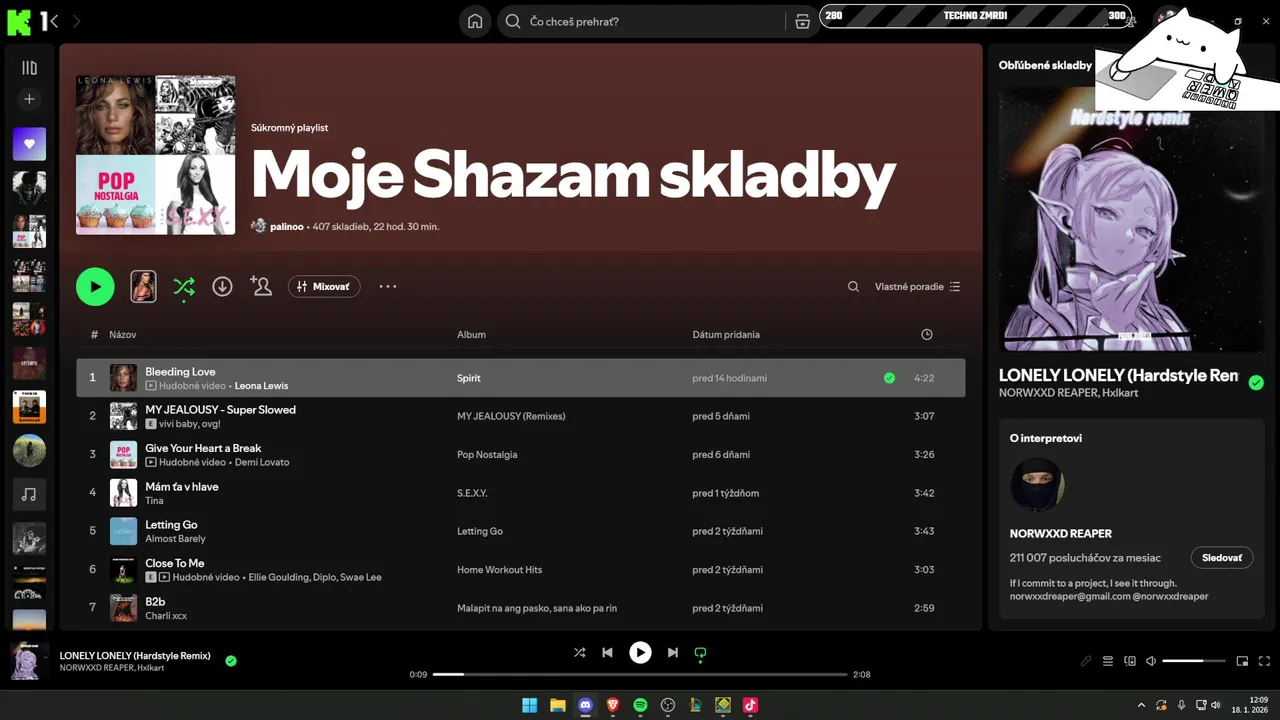The width and height of the screenshot is (1280, 720).
Task: Sort by the Album column header
Action: (471, 335)
